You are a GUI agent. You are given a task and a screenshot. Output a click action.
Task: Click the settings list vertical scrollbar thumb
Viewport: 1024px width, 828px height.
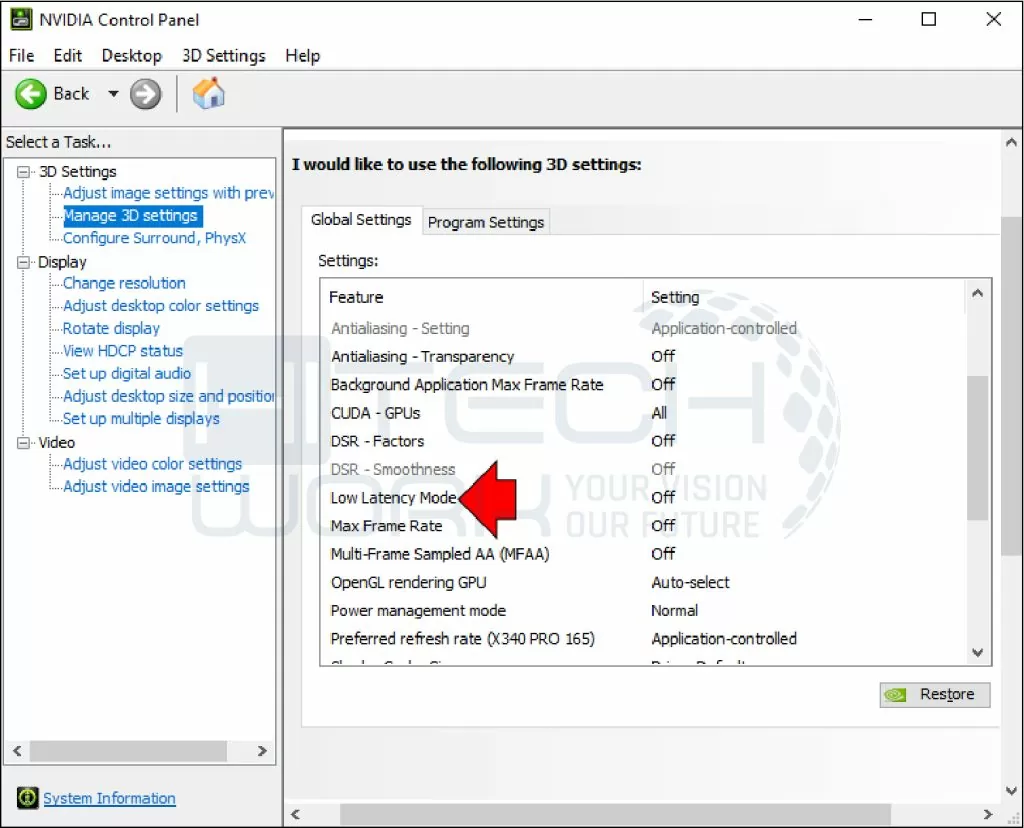coord(978,448)
